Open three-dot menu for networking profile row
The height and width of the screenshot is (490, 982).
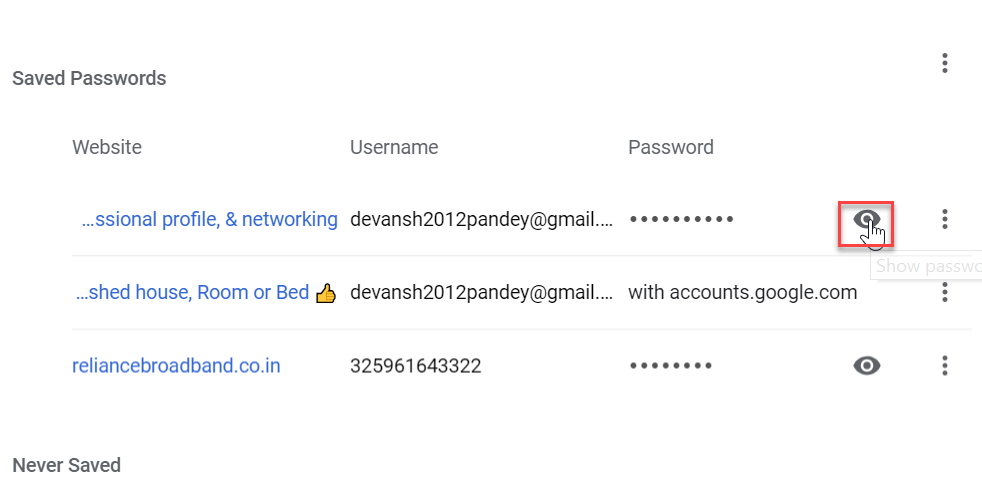point(944,219)
